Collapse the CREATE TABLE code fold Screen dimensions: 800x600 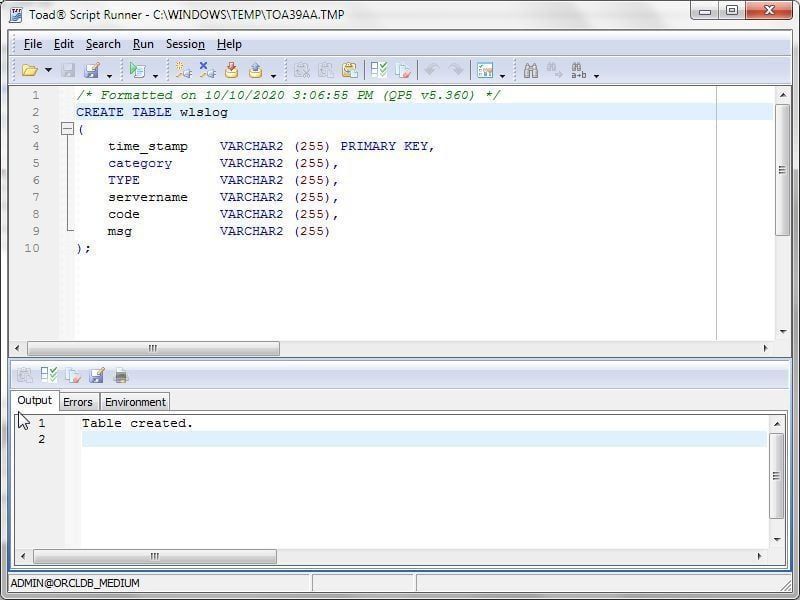tap(66, 129)
